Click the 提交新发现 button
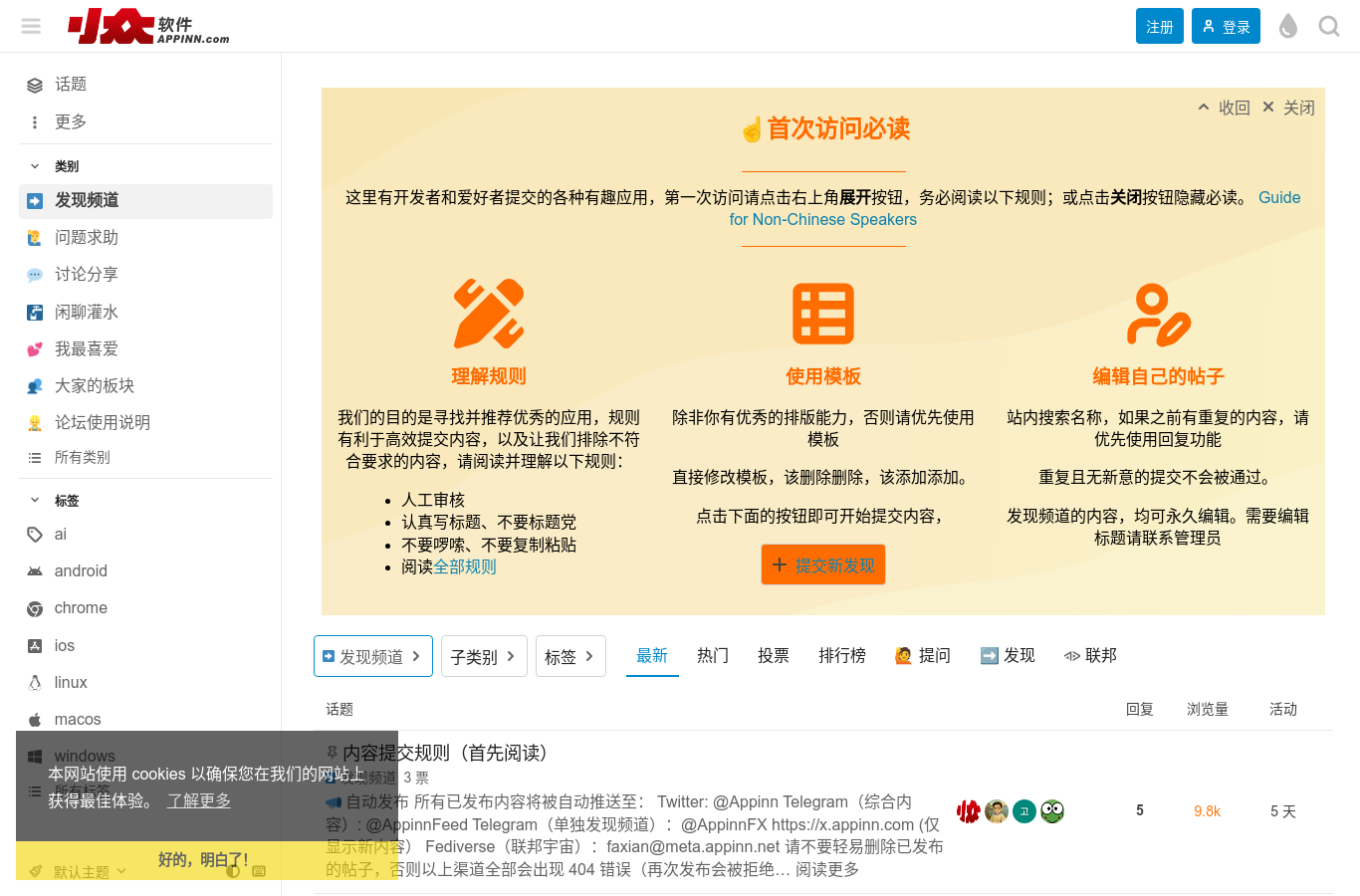 (x=823, y=564)
